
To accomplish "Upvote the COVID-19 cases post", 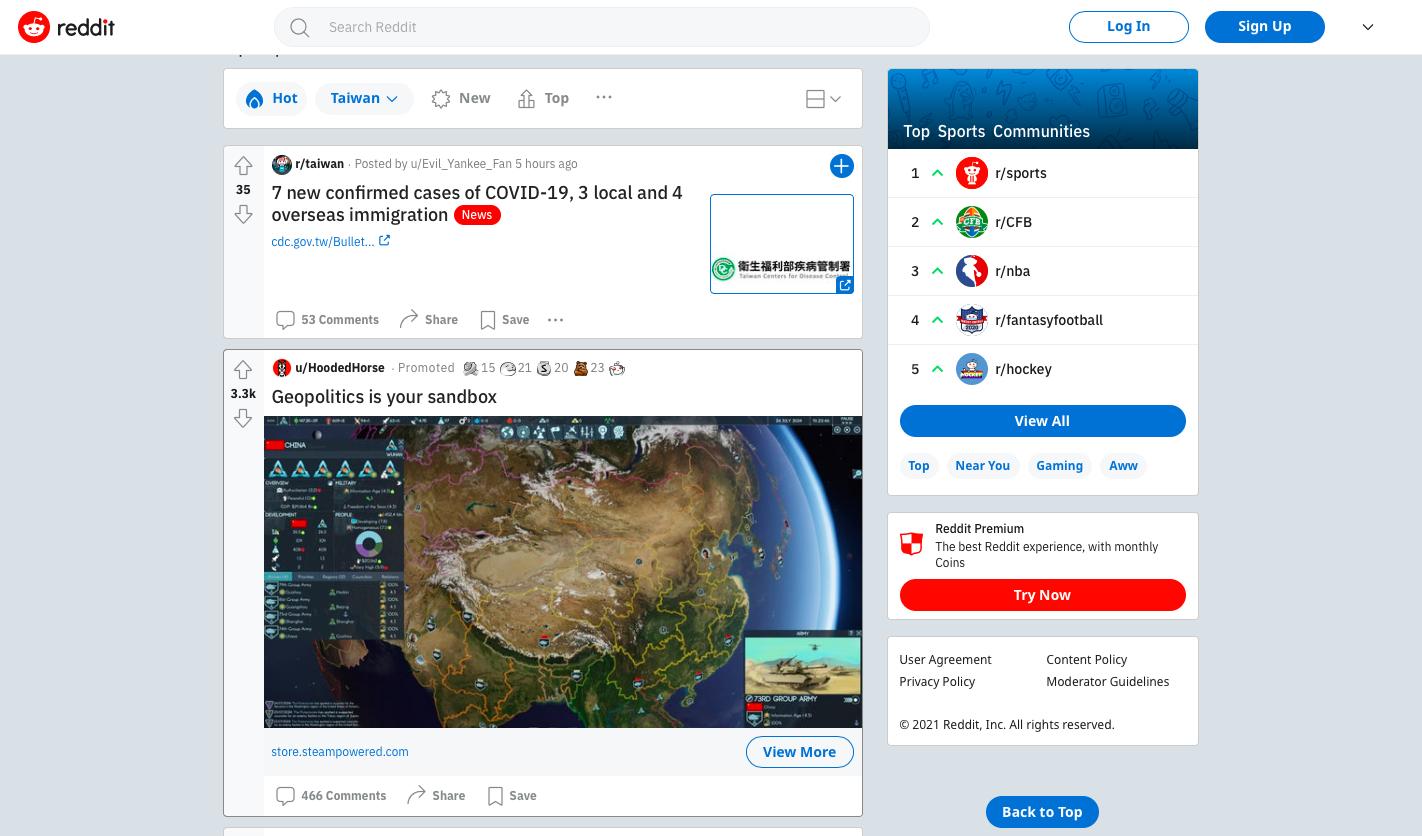I will [243, 166].
